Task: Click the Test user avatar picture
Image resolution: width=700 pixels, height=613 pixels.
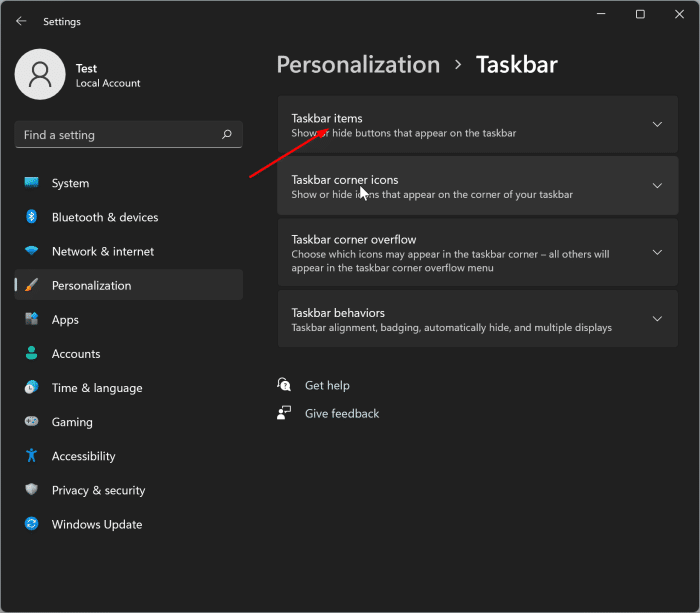Action: pos(40,74)
